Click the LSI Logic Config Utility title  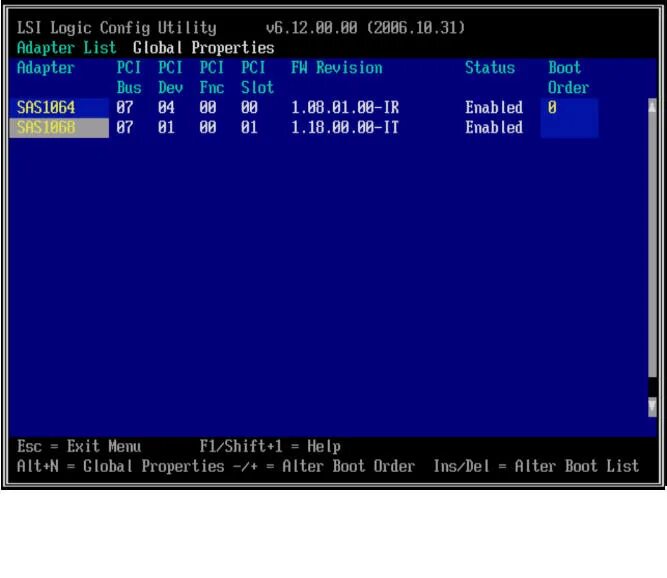point(117,28)
